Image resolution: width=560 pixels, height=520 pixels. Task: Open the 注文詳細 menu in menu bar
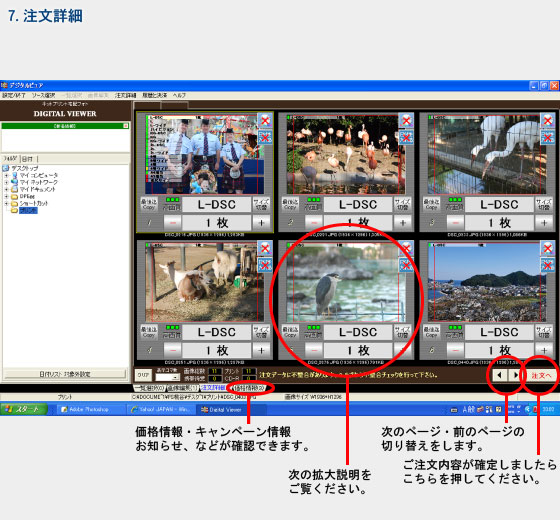point(125,95)
